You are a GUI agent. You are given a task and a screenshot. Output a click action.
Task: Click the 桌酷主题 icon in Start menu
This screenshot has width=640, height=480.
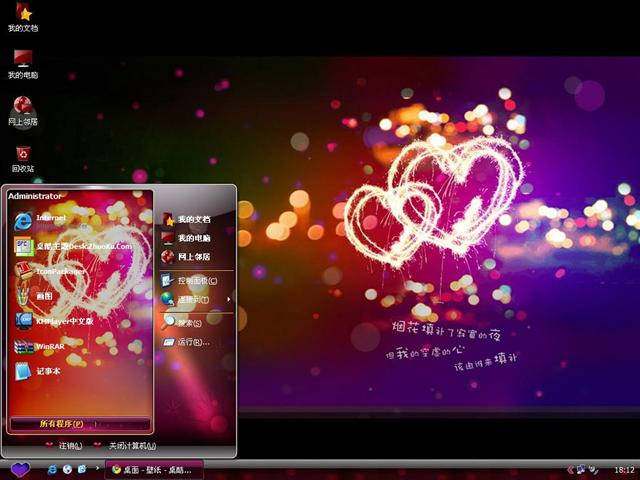[23, 247]
